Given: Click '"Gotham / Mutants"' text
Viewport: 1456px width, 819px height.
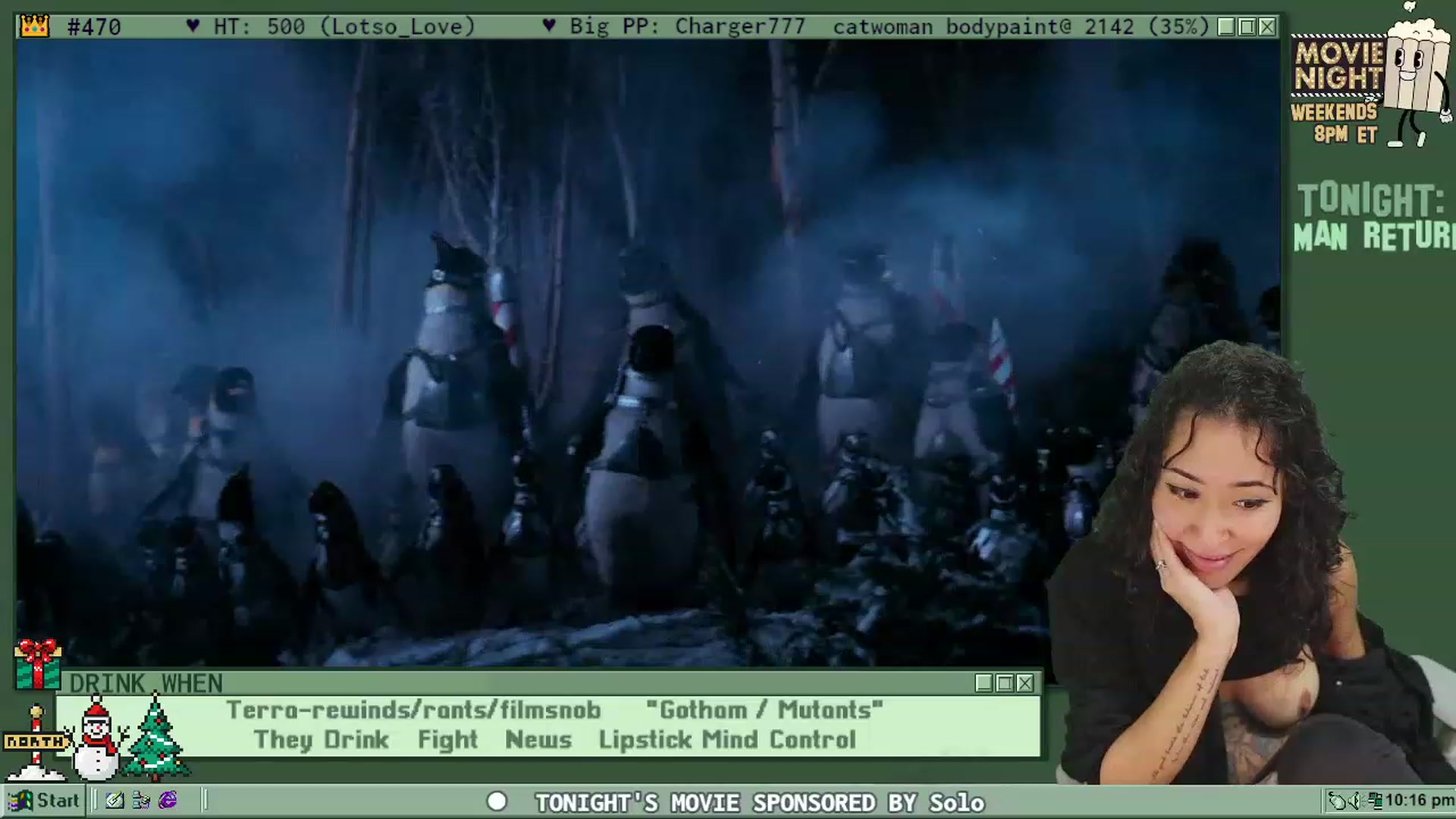Looking at the screenshot, I should (764, 710).
